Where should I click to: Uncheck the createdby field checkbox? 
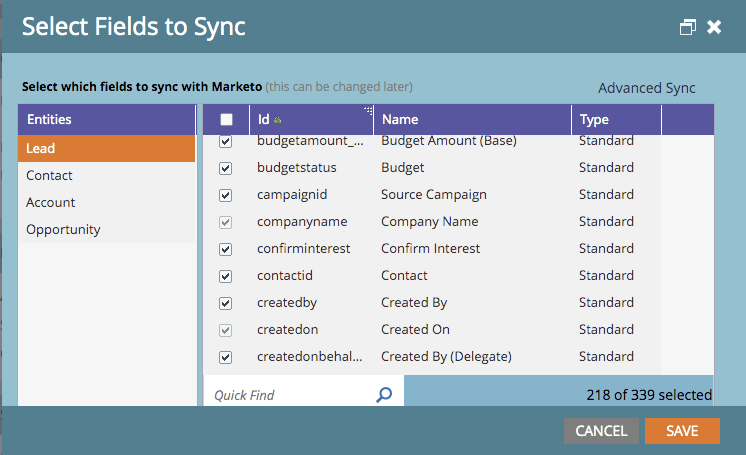point(226,303)
